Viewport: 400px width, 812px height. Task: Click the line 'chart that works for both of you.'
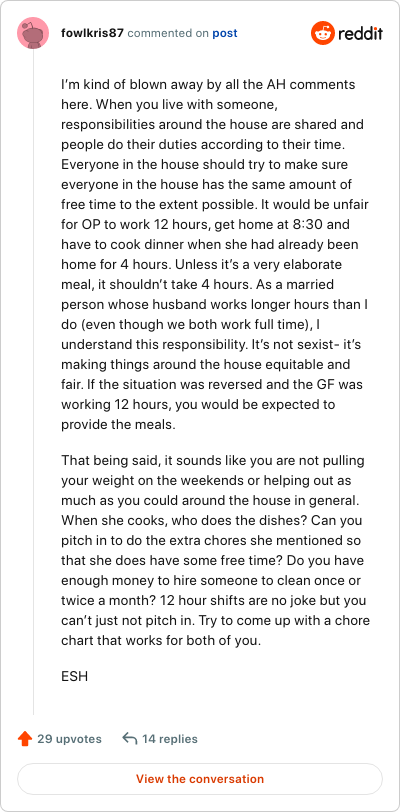point(161,640)
